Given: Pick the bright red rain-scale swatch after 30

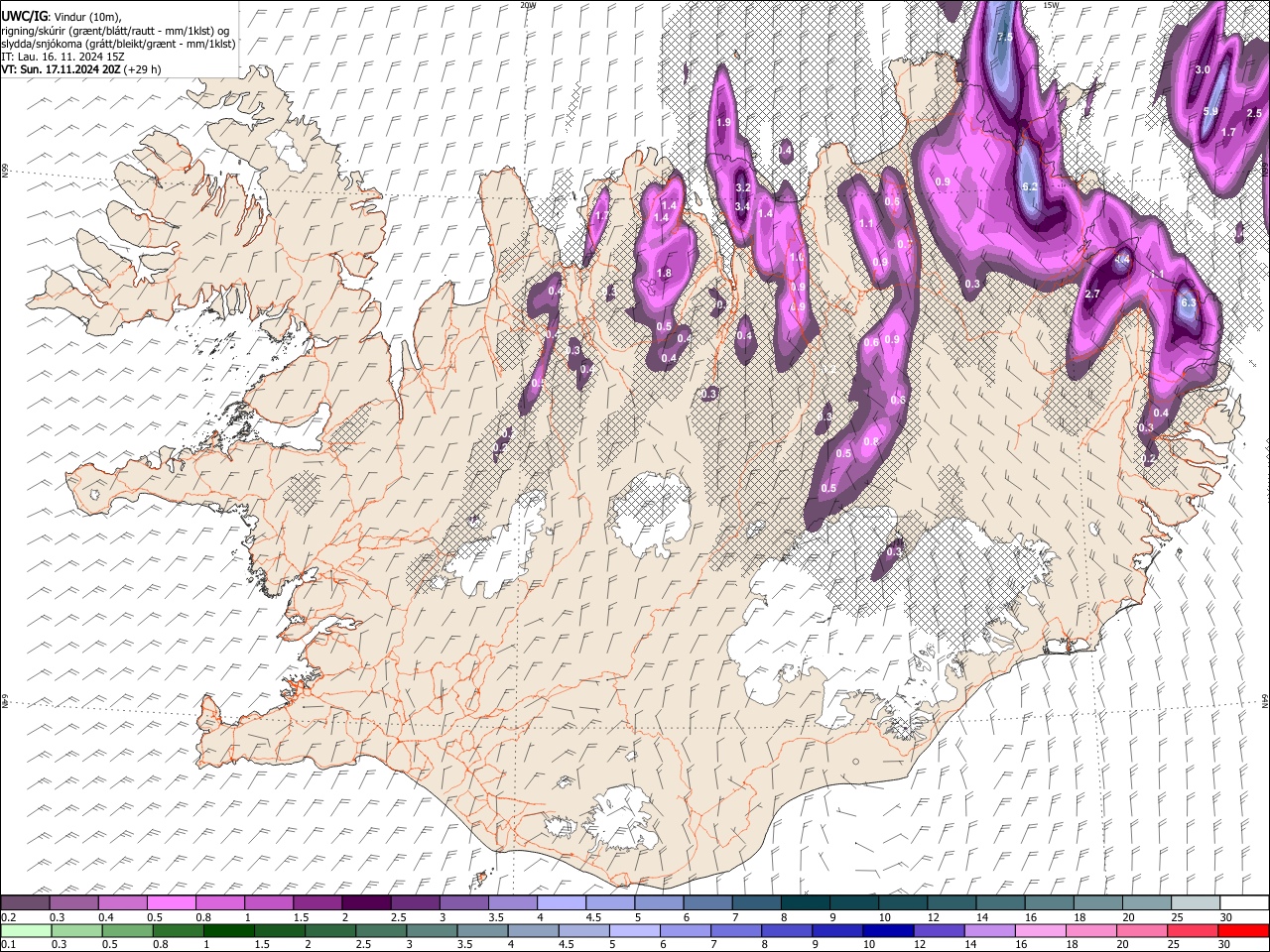Looking at the screenshot, I should pos(1243,930).
